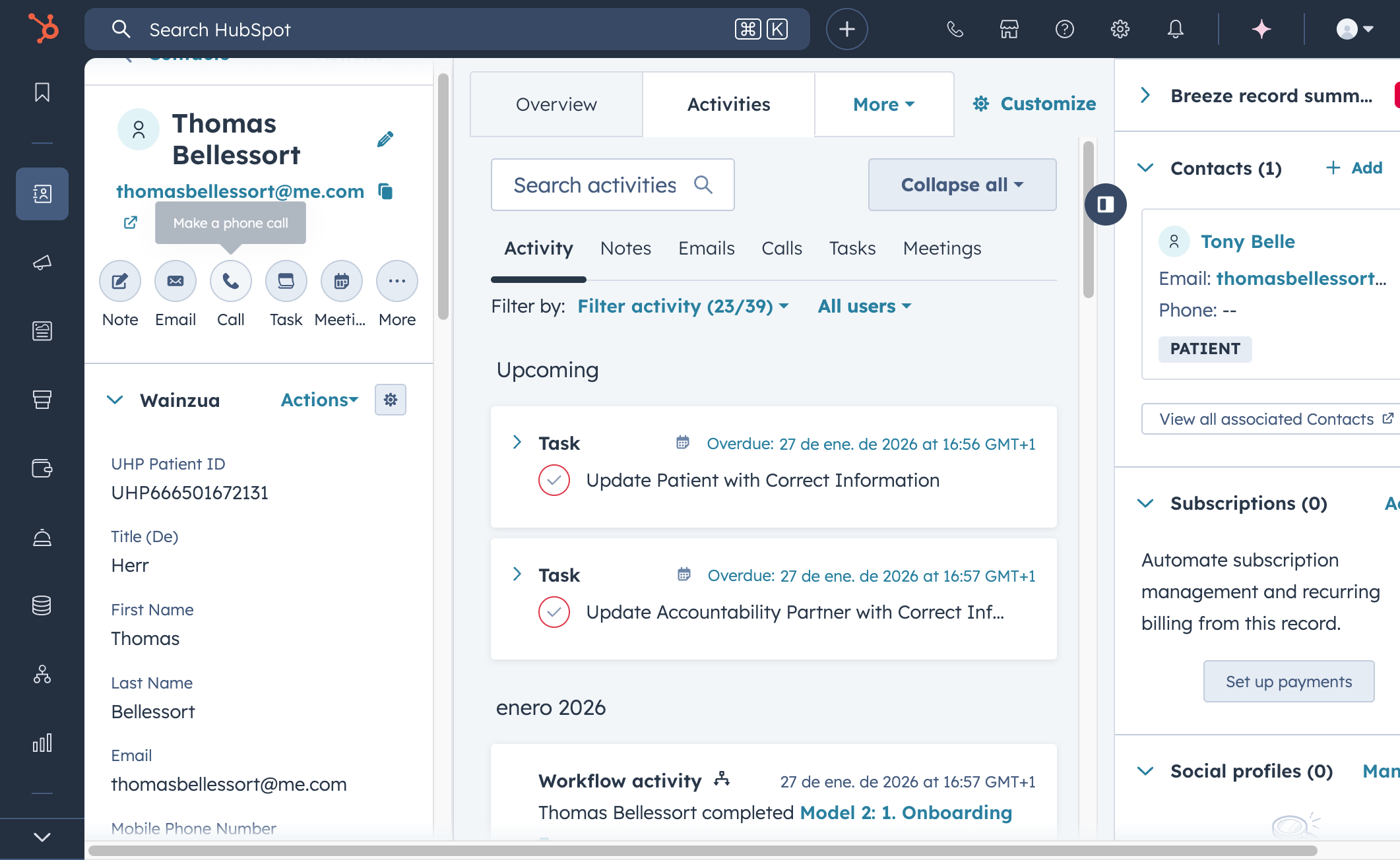Click the Customize link
Screen dimensions: 1400x860
[x=1034, y=104]
